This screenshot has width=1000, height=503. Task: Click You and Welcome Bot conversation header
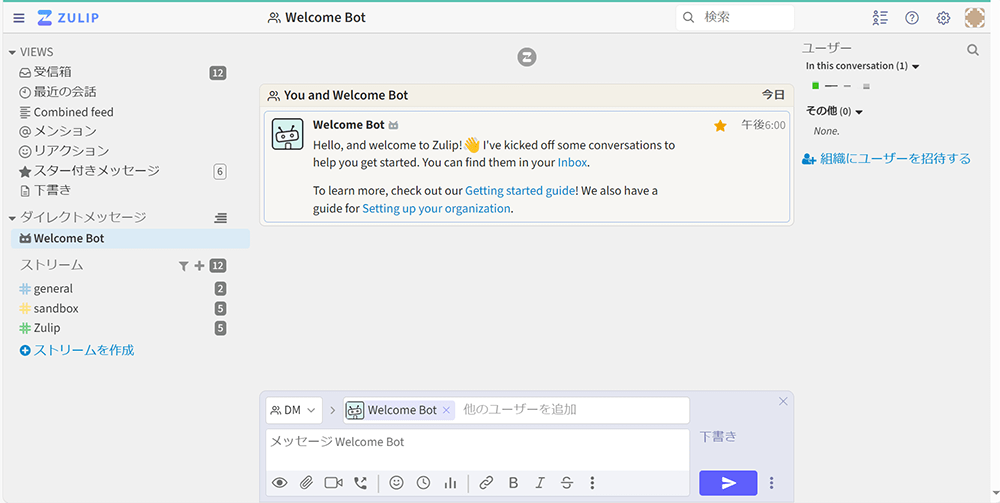pyautogui.click(x=346, y=96)
